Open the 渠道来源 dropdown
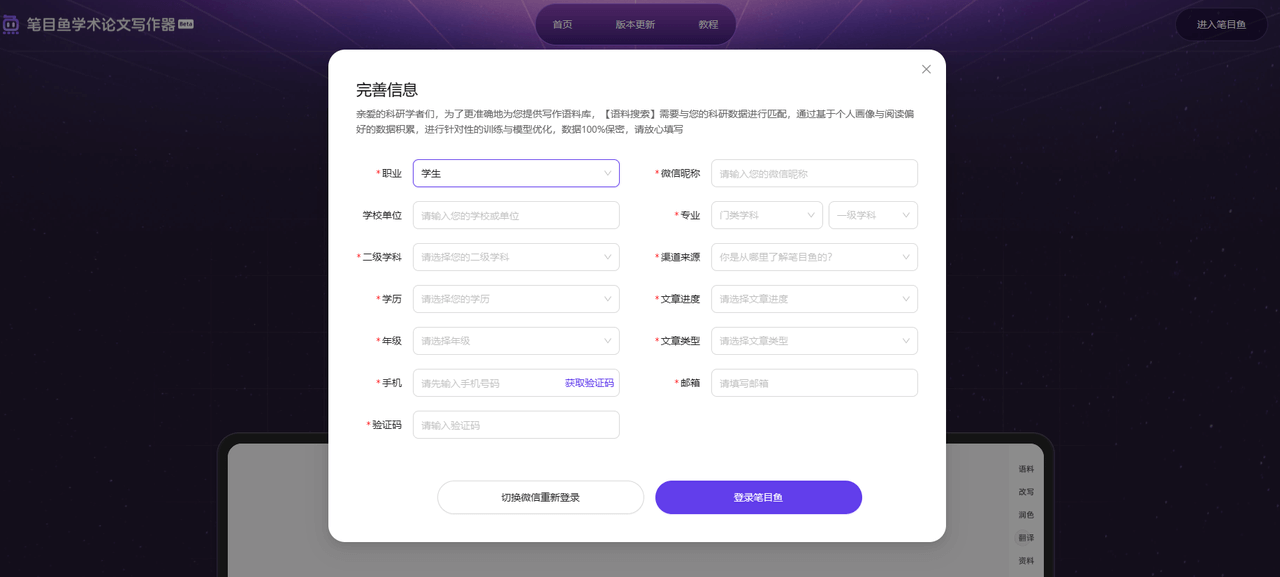1280x577 pixels. 814,257
